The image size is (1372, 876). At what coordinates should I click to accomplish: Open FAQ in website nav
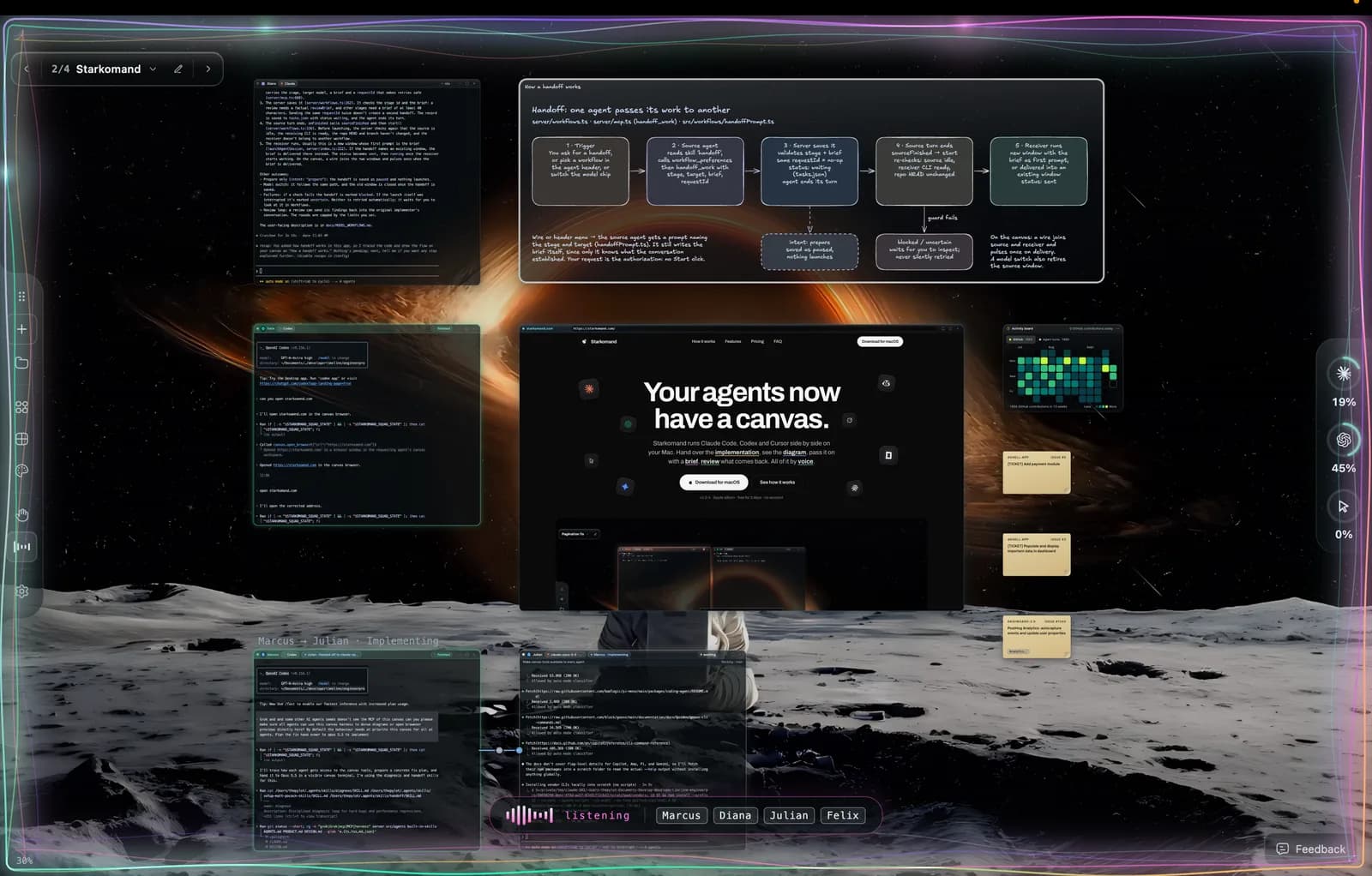tap(778, 342)
